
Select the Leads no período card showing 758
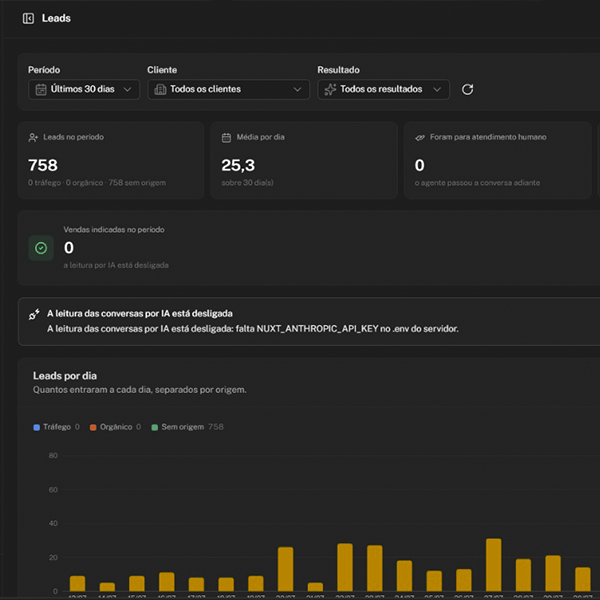click(x=111, y=160)
